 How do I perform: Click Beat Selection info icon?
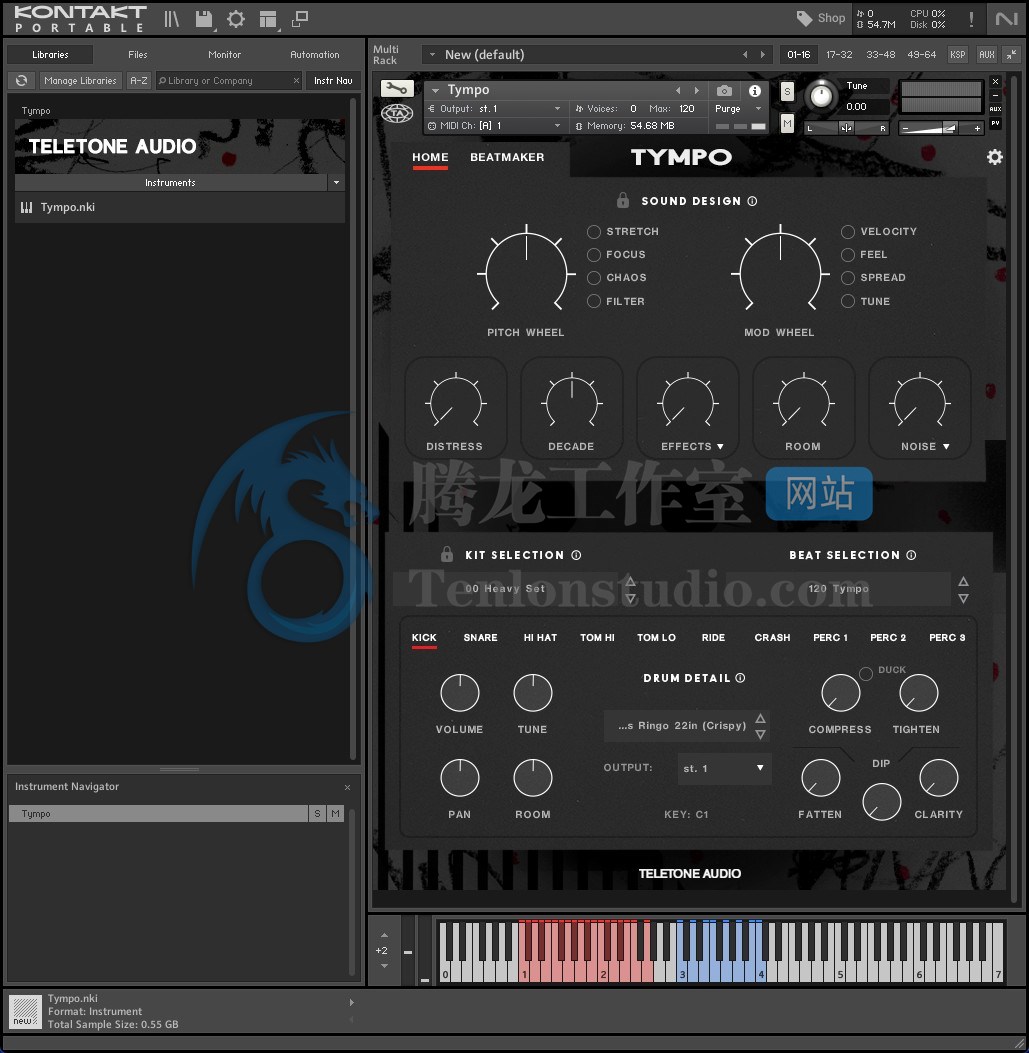tap(911, 555)
